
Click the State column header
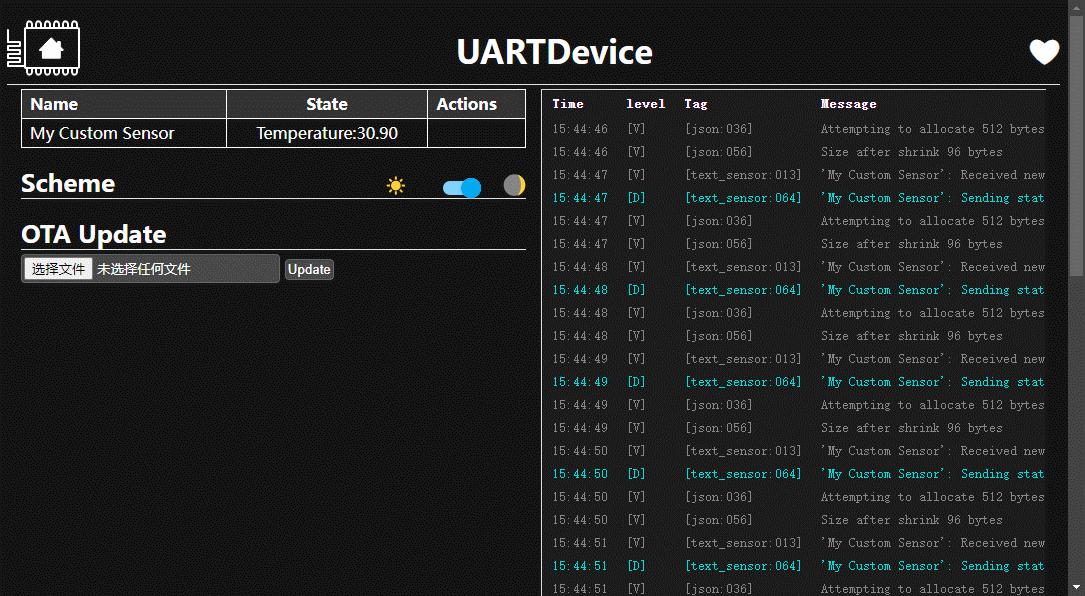point(327,104)
